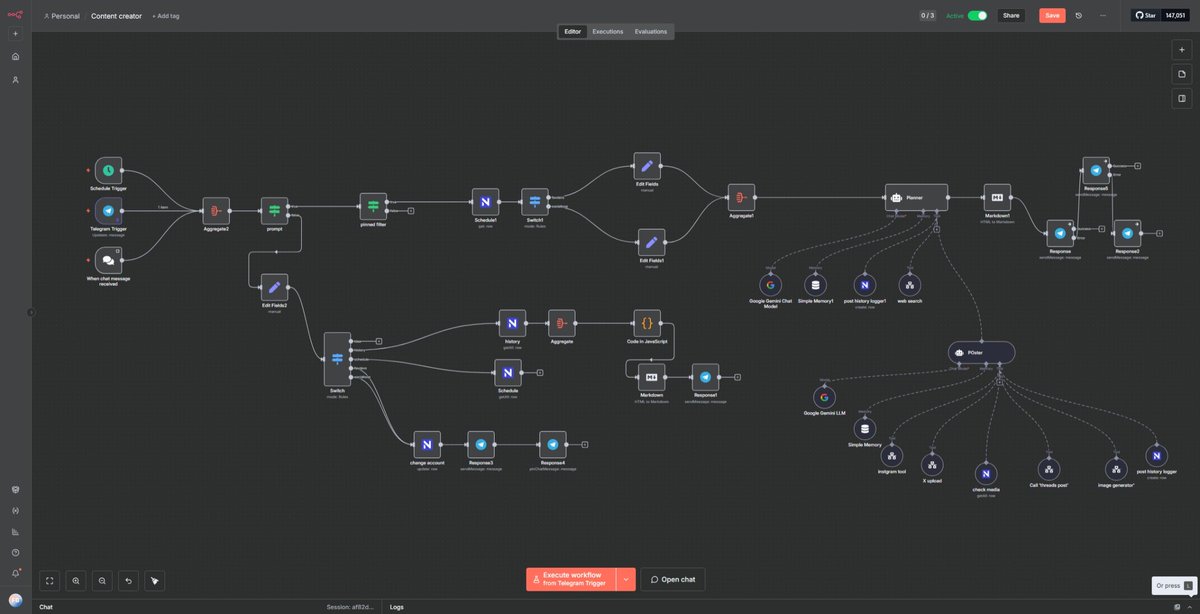Open notifications via the bell icon
1200x614 pixels.
coord(15,572)
